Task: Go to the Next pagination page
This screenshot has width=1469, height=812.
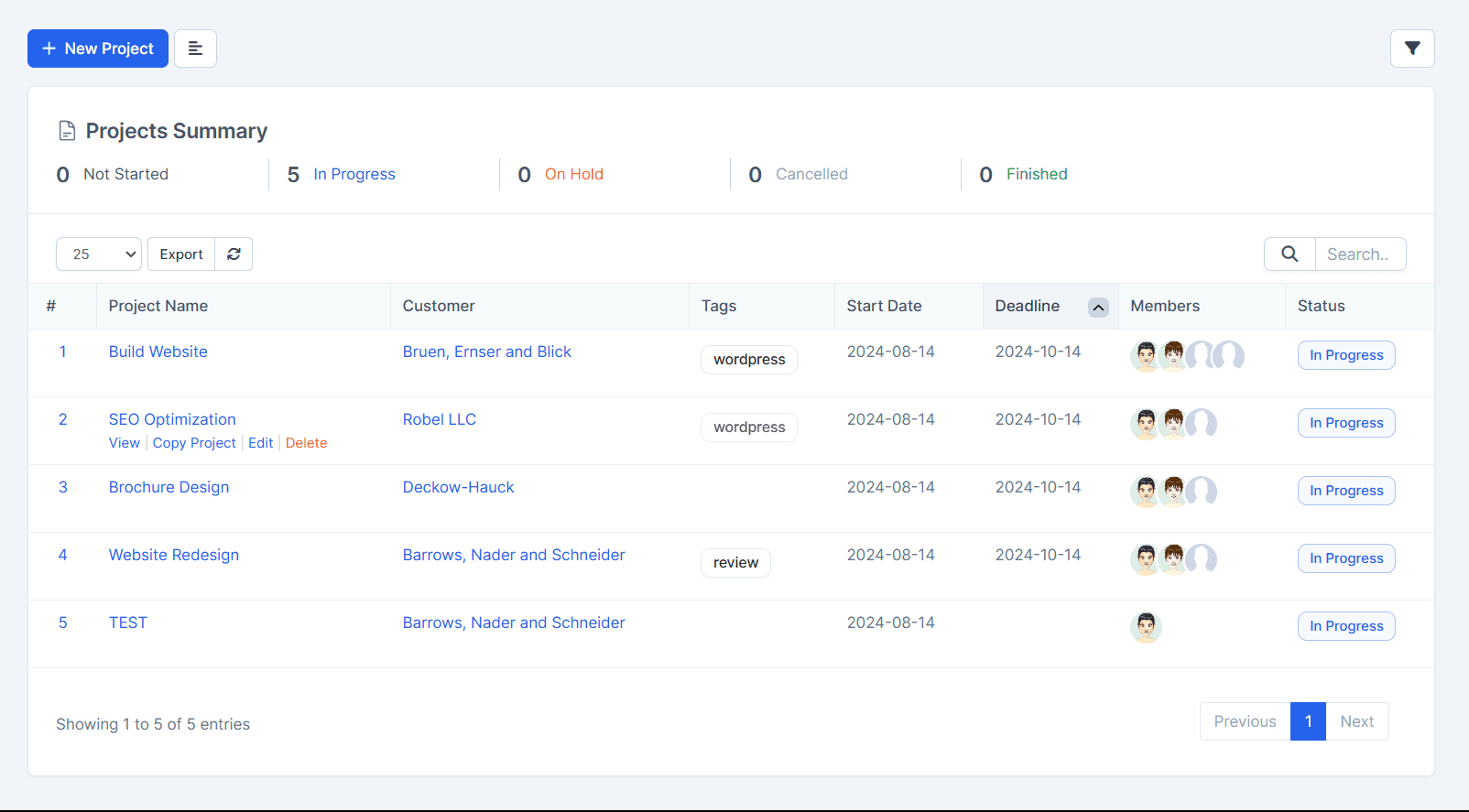Action: [x=1357, y=721]
